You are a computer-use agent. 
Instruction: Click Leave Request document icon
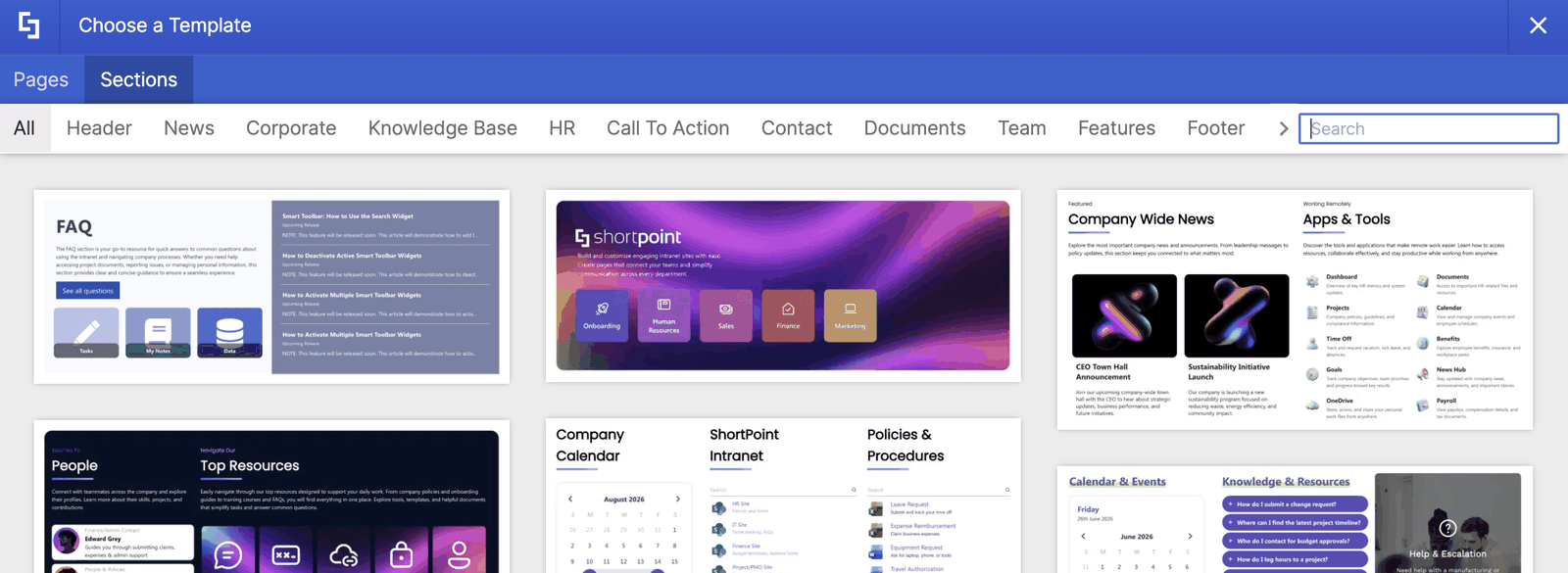click(x=876, y=508)
